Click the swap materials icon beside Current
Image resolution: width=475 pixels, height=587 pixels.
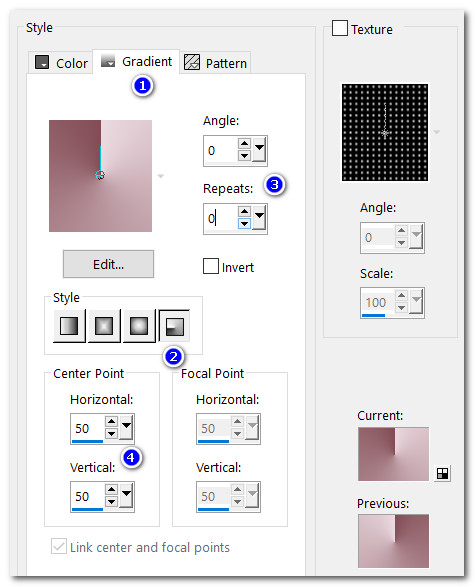coord(442,474)
